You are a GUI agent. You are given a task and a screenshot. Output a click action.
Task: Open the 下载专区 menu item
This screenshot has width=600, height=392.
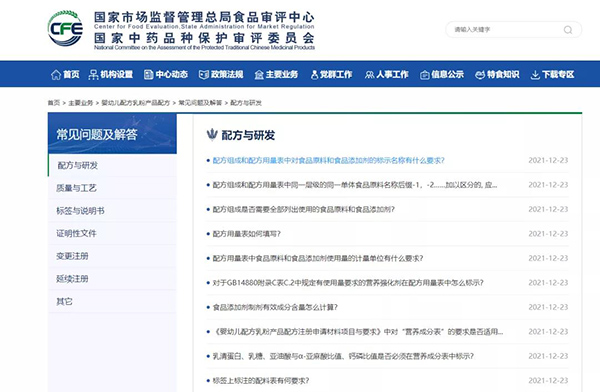pos(558,74)
